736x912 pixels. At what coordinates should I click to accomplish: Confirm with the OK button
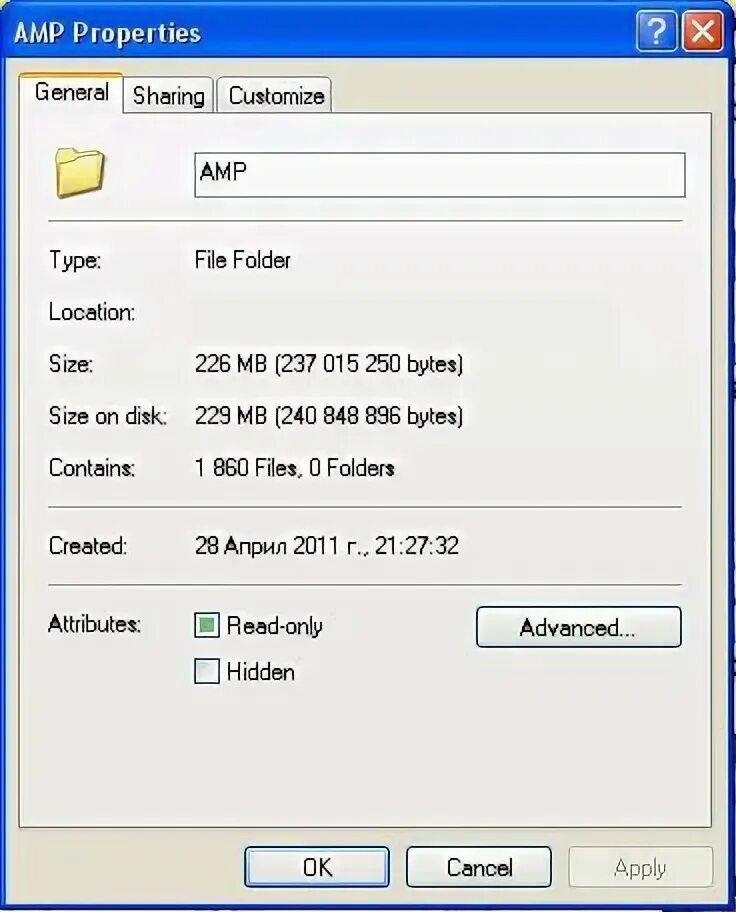pyautogui.click(x=317, y=867)
